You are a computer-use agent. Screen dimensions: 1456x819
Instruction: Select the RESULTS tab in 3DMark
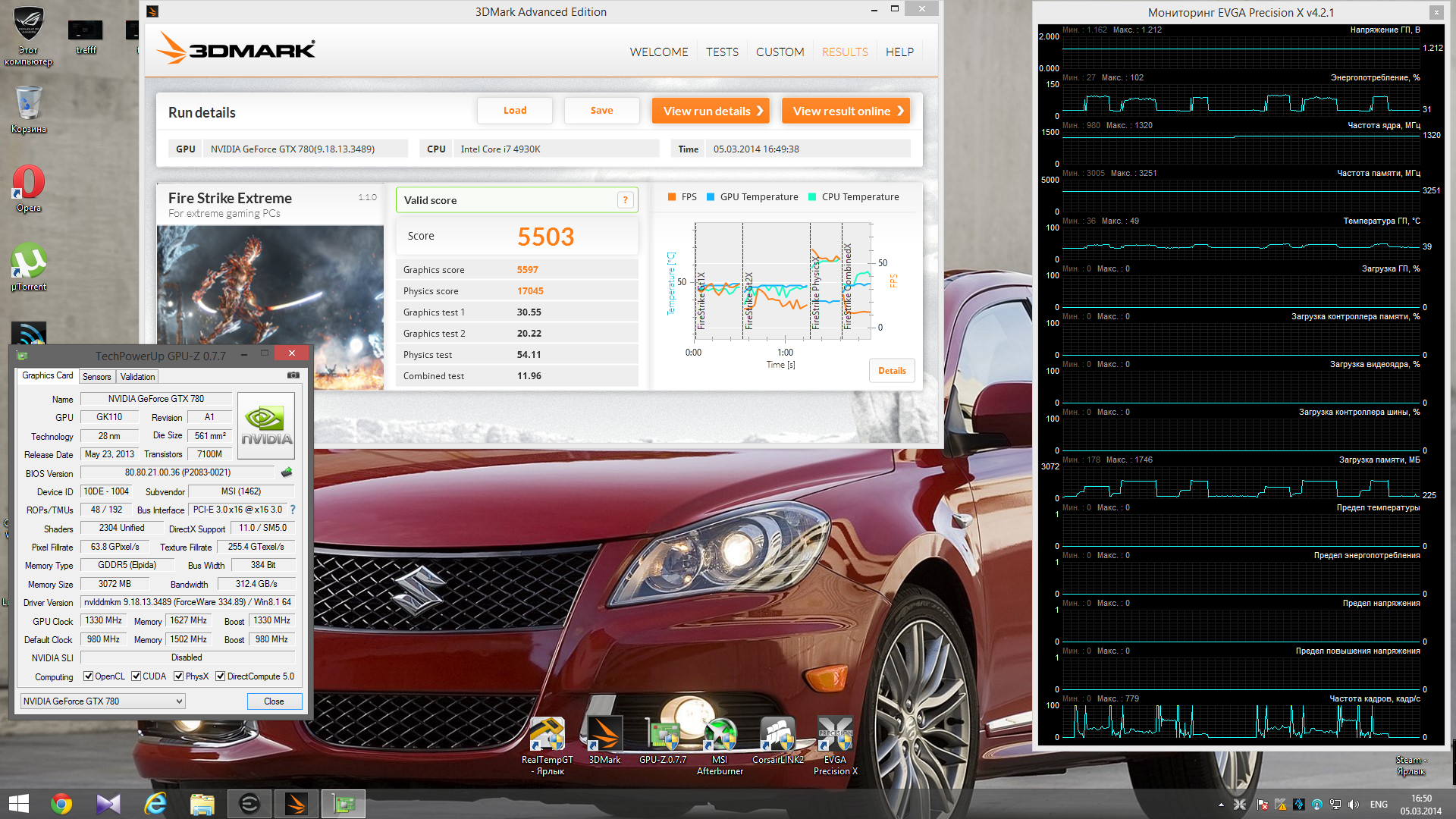845,52
